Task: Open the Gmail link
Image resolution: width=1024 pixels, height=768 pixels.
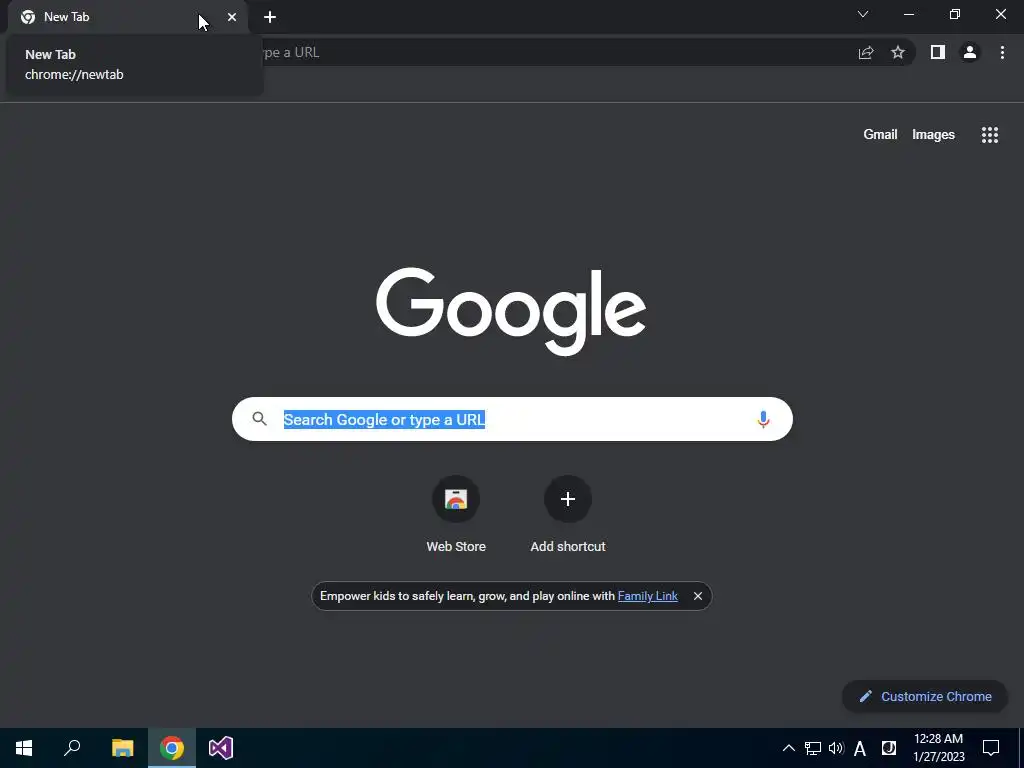Action: click(x=880, y=135)
